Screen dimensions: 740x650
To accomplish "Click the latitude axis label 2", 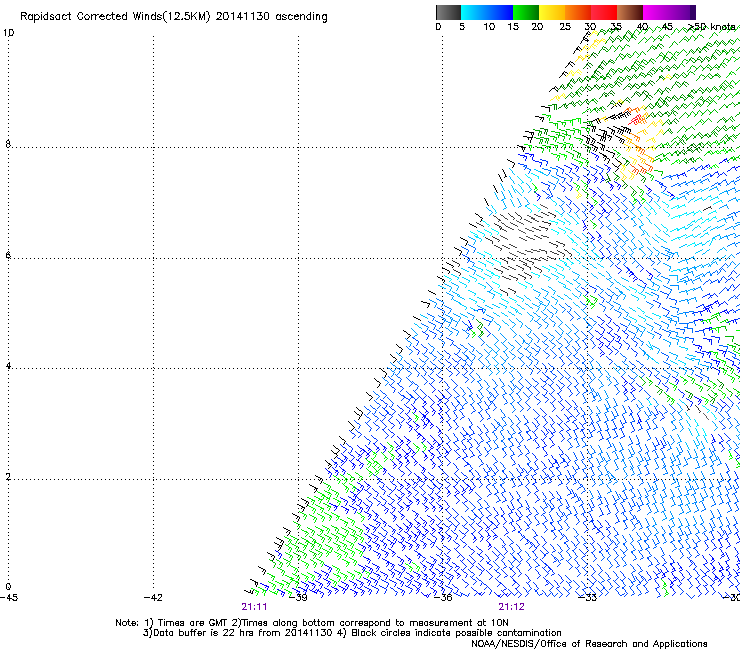I will coord(8,477).
